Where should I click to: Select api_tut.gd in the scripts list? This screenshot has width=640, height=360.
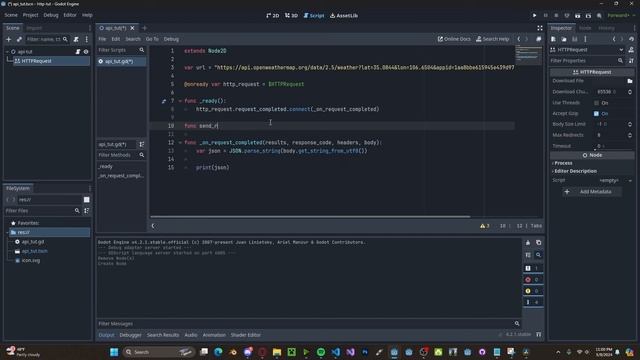point(121,61)
